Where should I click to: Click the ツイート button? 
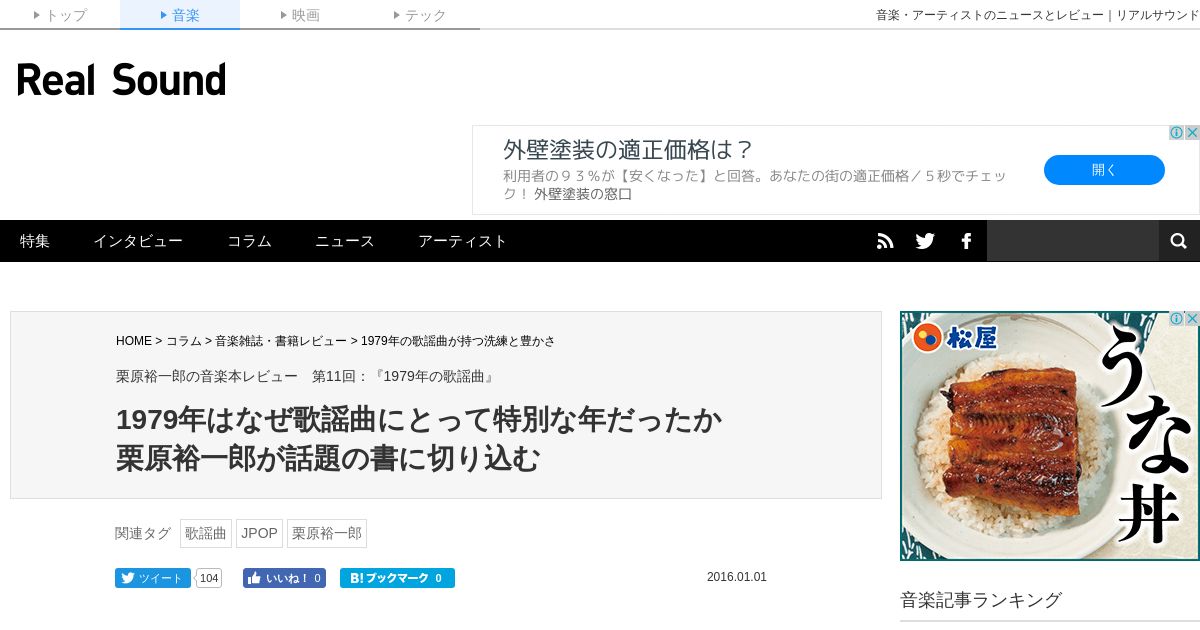click(153, 578)
